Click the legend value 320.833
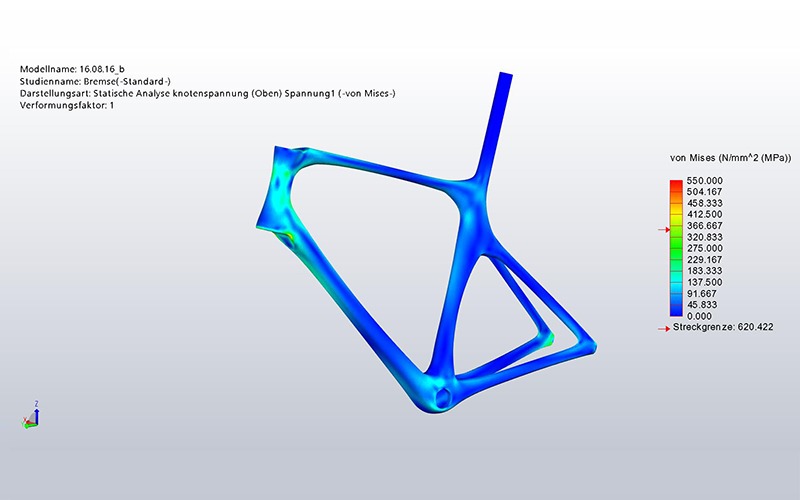Viewport: 800px width, 500px height. tap(705, 237)
